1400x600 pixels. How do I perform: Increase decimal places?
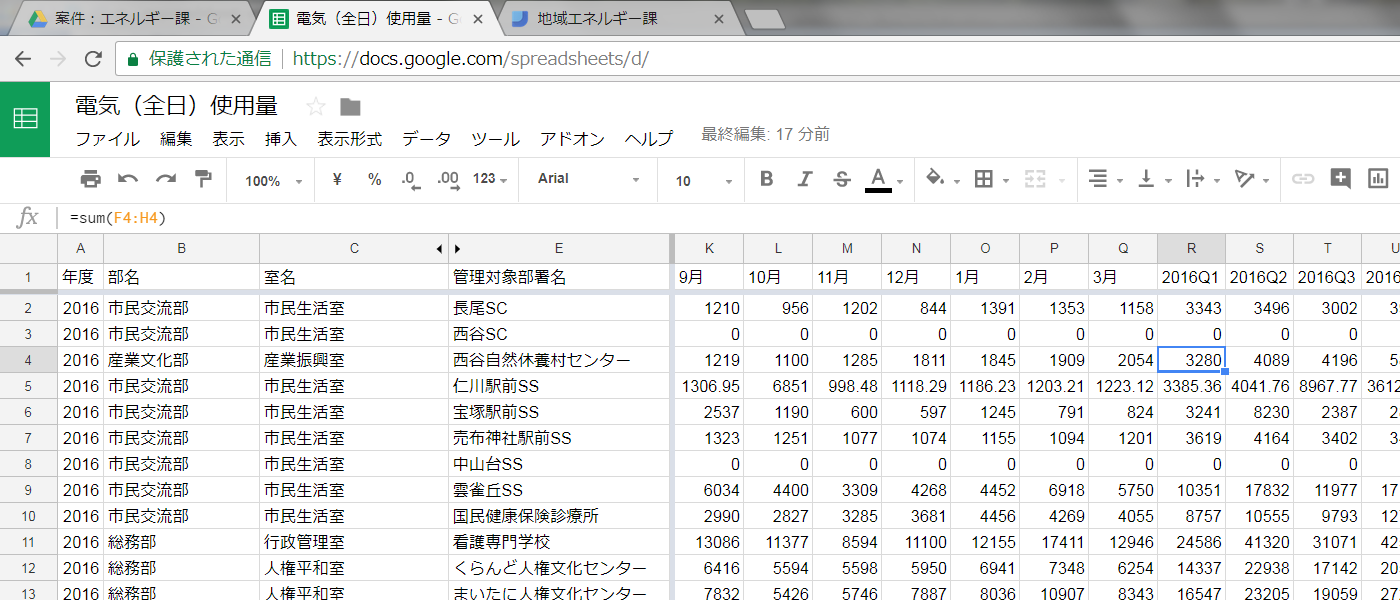pyautogui.click(x=448, y=180)
